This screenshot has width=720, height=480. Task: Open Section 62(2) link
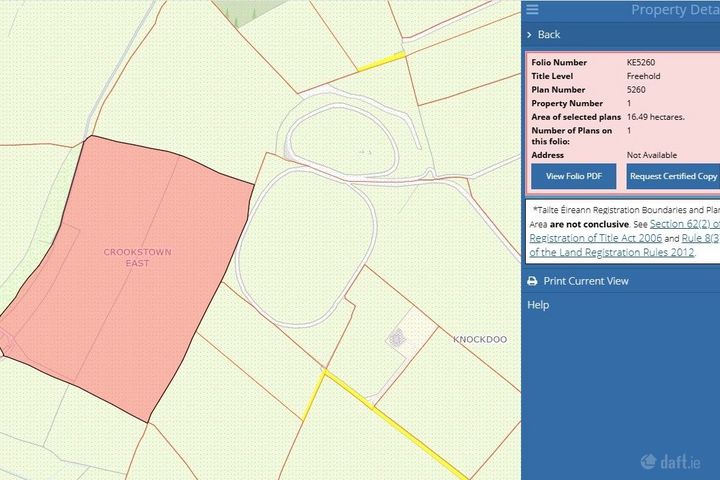point(685,224)
